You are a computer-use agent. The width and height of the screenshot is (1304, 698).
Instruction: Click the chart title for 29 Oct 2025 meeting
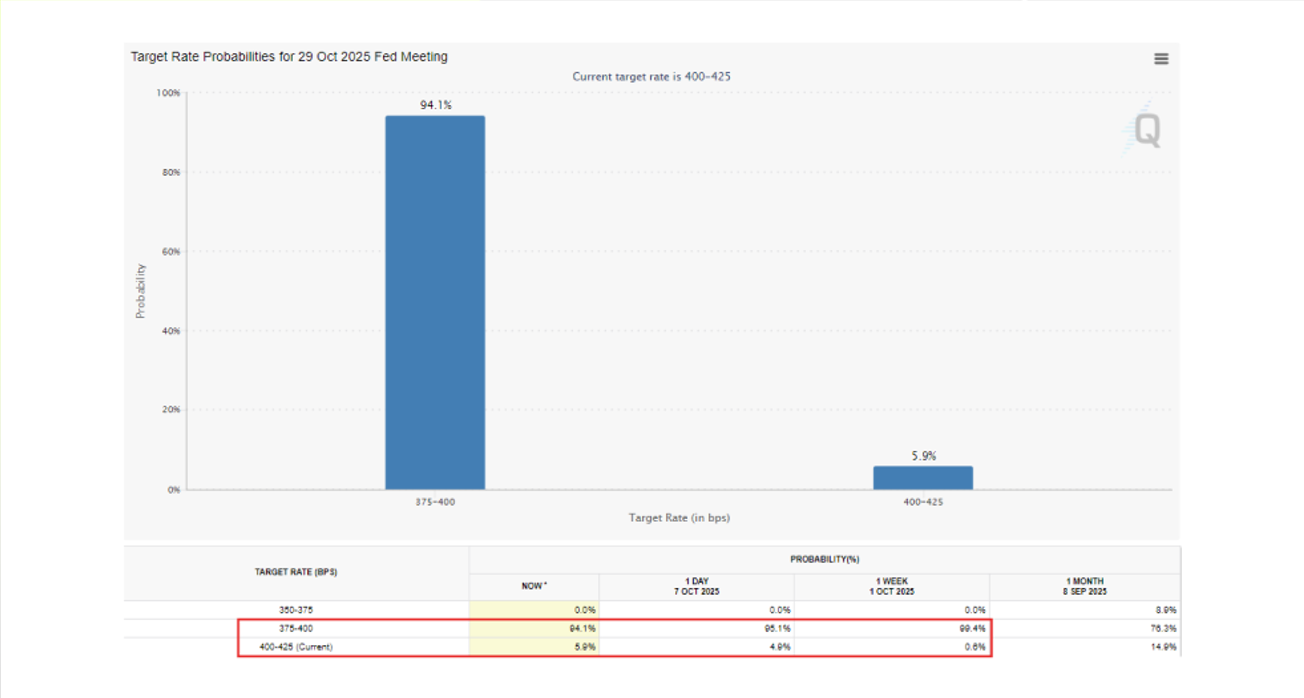click(x=288, y=57)
